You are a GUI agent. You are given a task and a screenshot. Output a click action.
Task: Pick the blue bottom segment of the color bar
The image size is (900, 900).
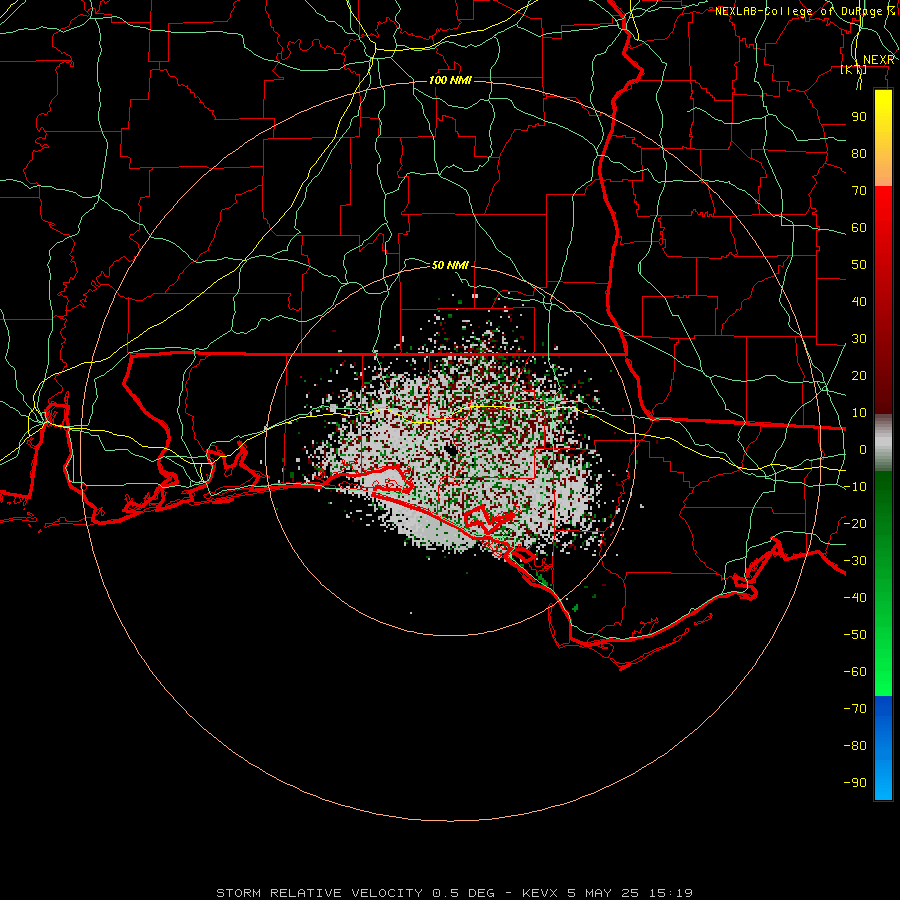[883, 748]
